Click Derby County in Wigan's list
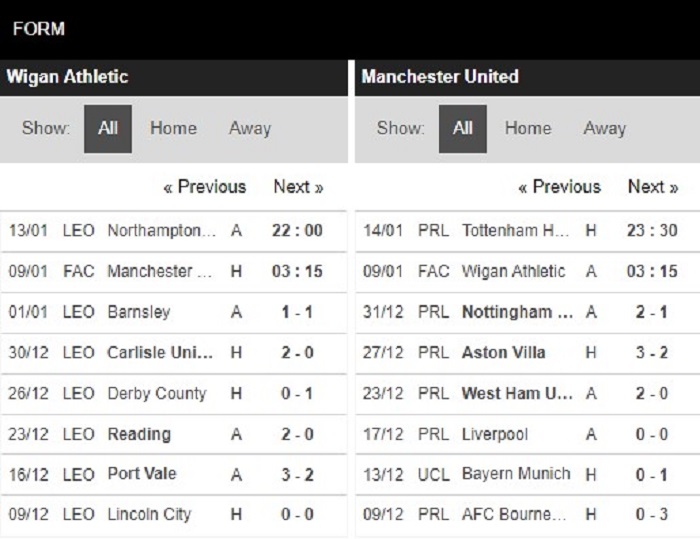The width and height of the screenshot is (700, 539). tap(156, 393)
